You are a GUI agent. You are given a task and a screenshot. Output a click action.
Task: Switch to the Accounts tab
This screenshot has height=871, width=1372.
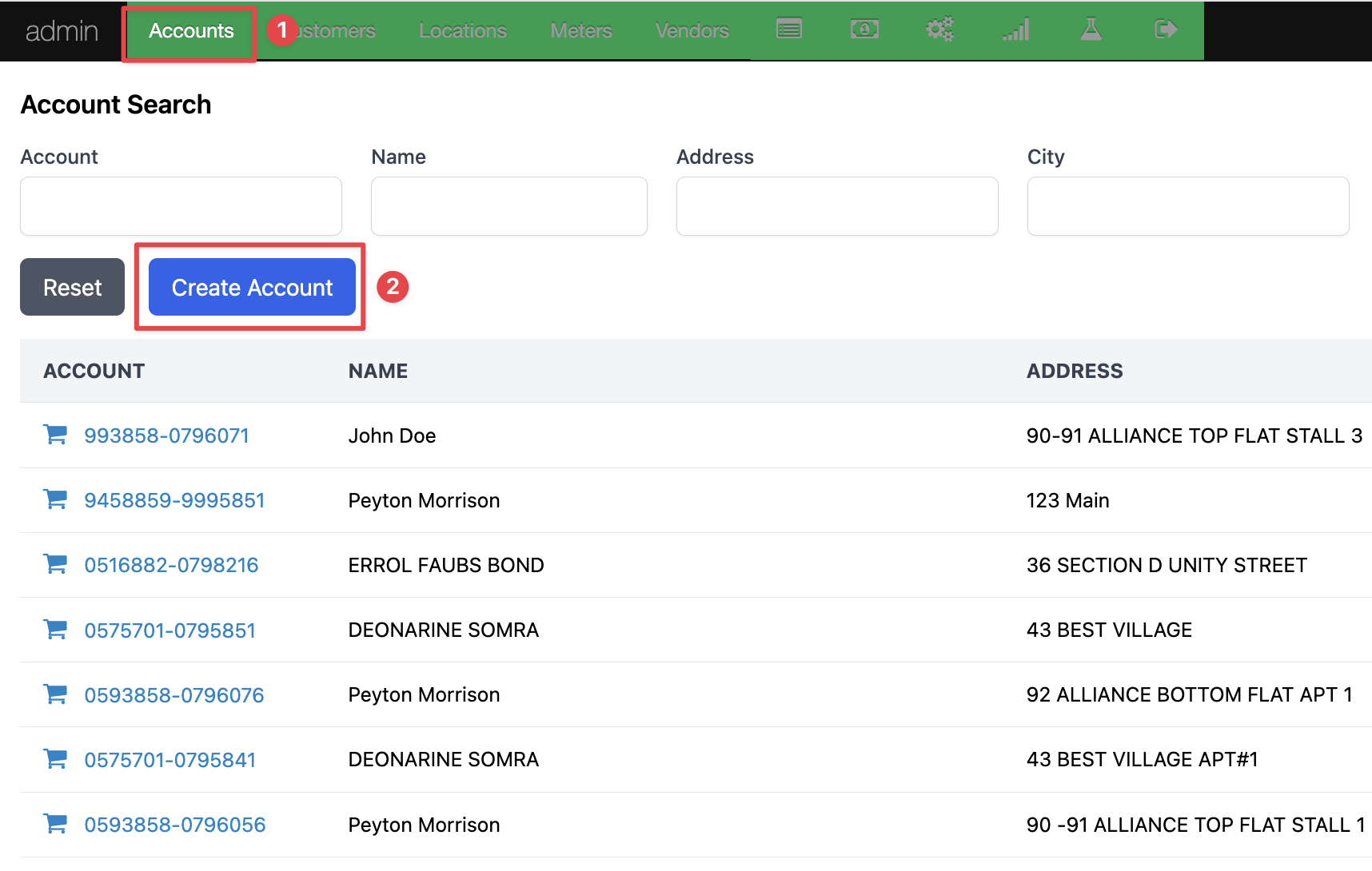point(191,31)
